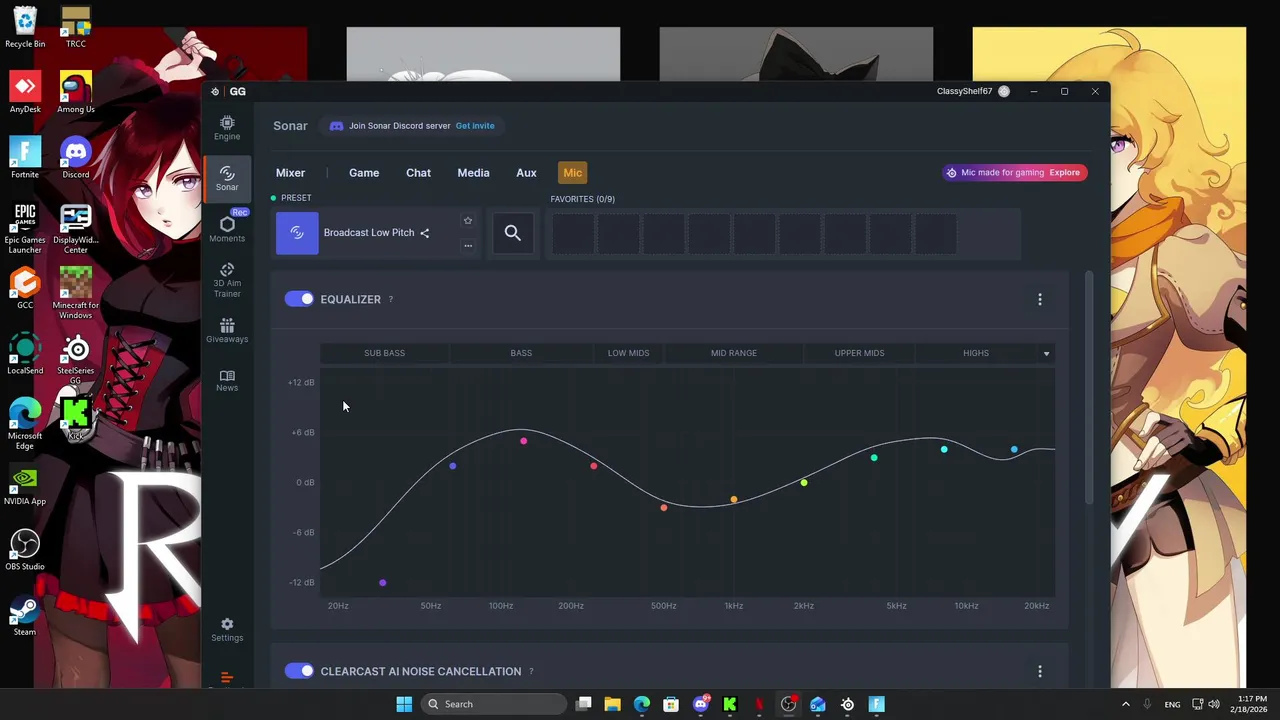Screen dimensions: 1280x720
Task: Select the UPPER MIDS band header
Action: click(859, 353)
